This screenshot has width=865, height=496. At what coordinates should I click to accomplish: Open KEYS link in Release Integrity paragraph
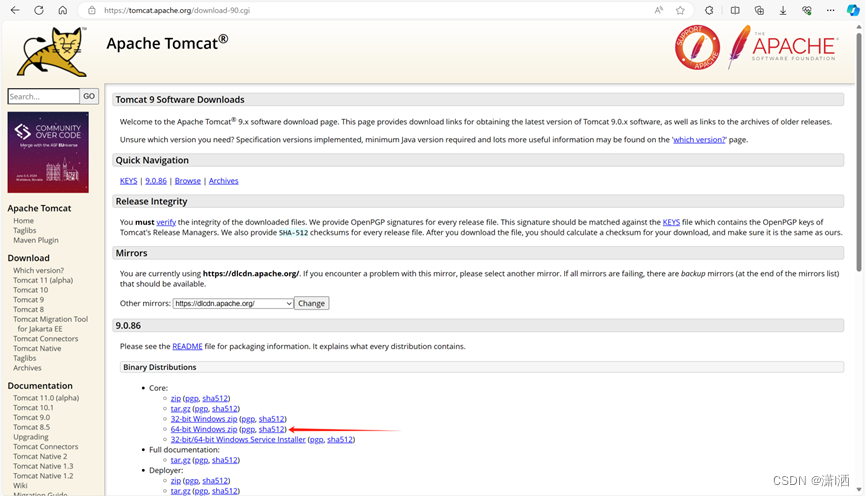tap(671, 222)
